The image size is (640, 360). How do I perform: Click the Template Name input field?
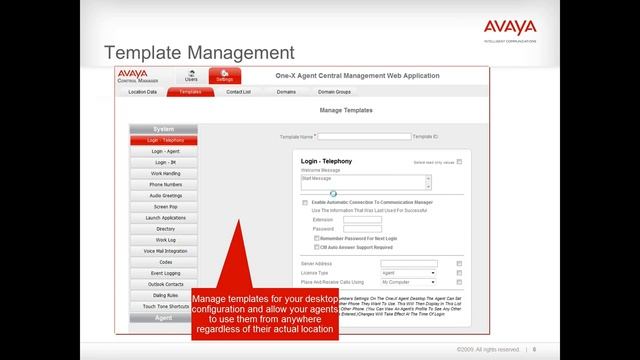(x=364, y=136)
